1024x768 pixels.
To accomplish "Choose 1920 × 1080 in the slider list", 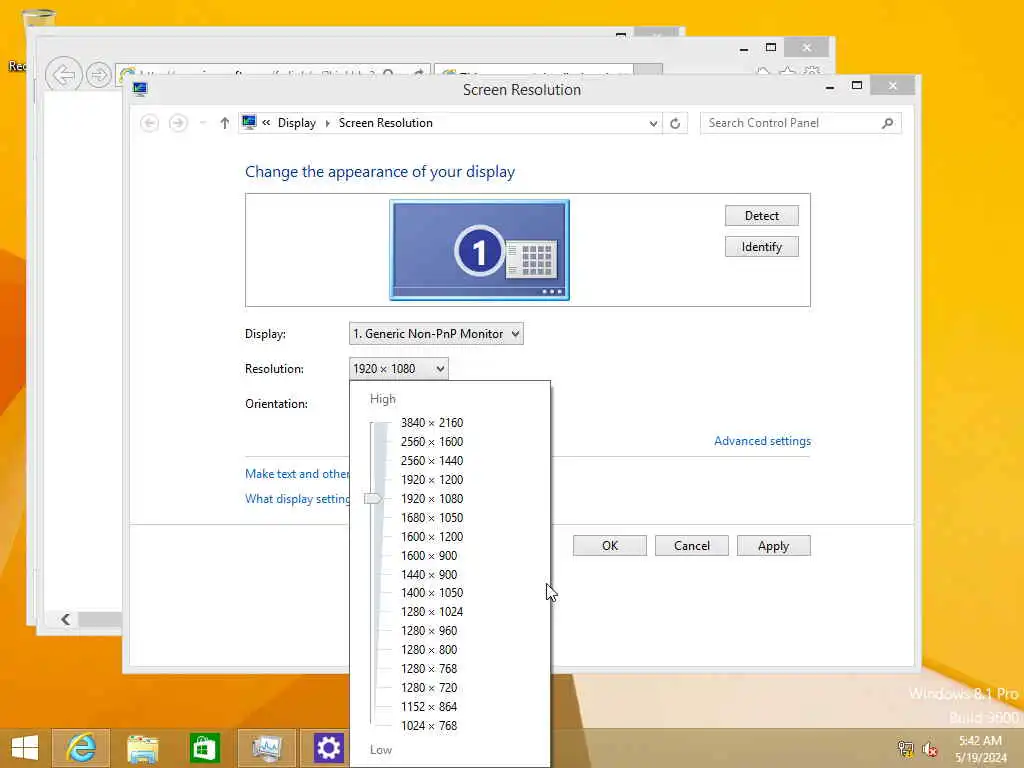I will click(432, 498).
